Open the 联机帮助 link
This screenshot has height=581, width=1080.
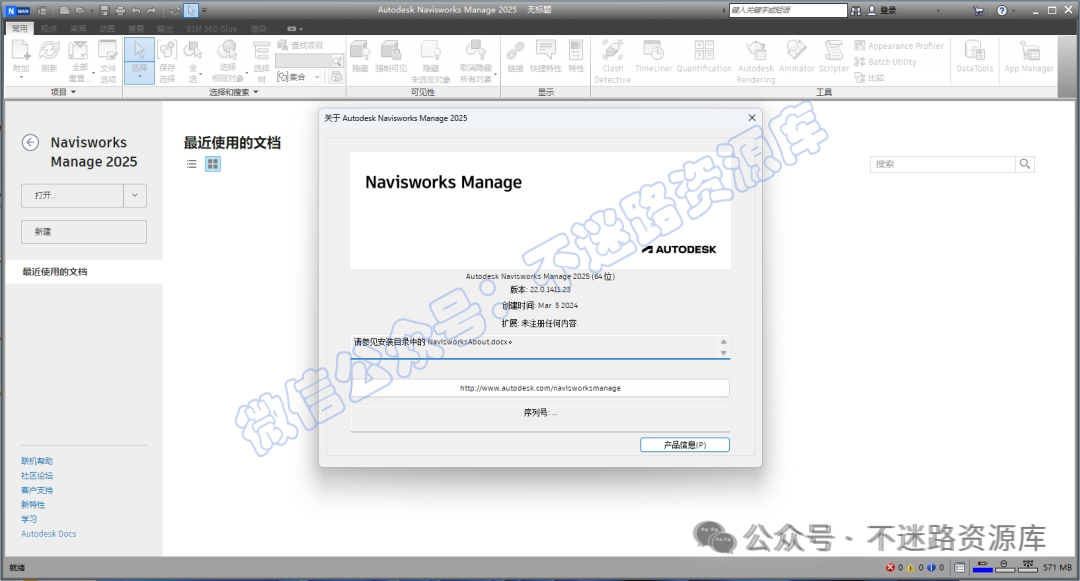(37, 461)
